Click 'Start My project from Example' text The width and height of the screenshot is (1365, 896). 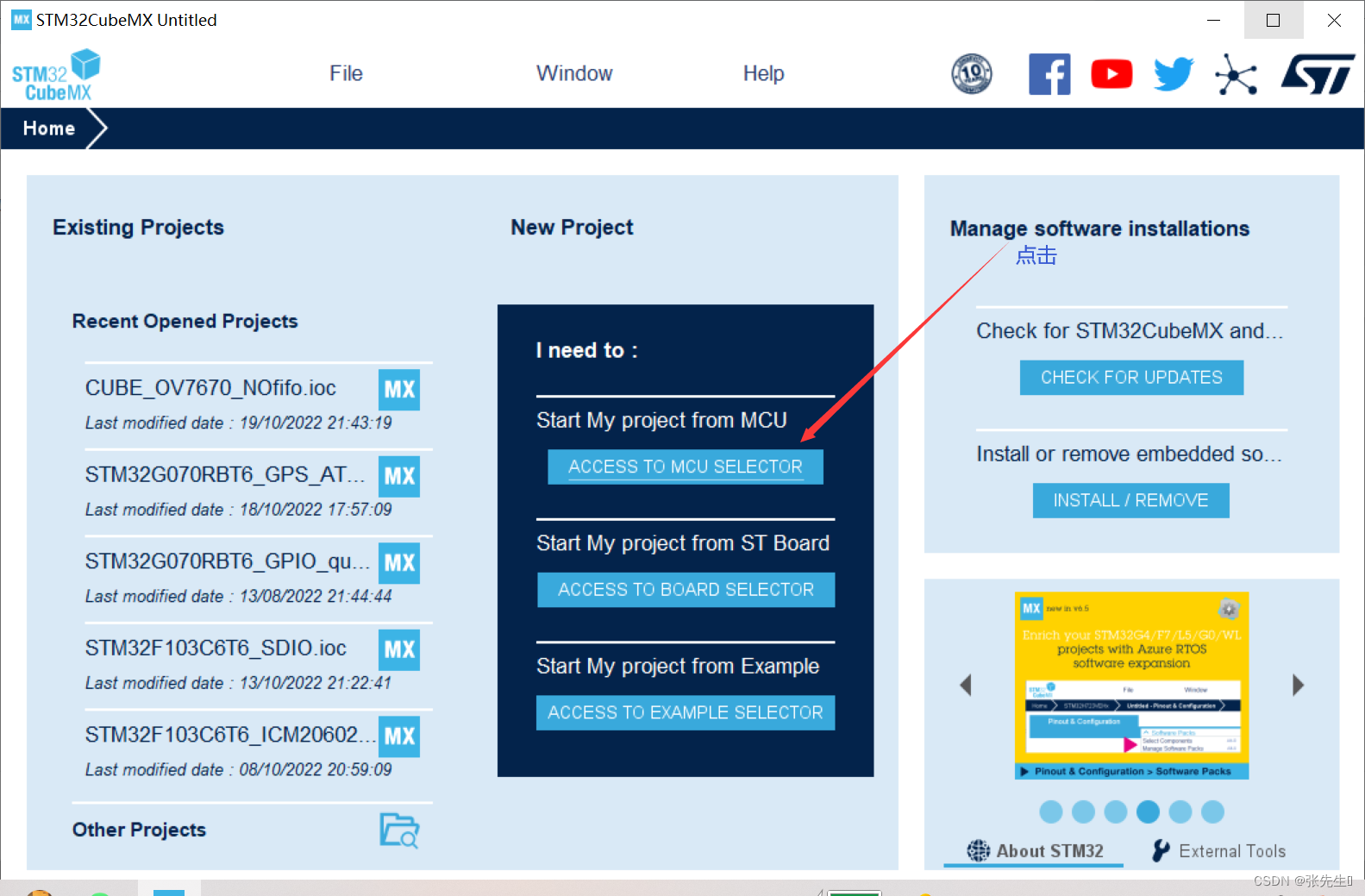point(678,666)
